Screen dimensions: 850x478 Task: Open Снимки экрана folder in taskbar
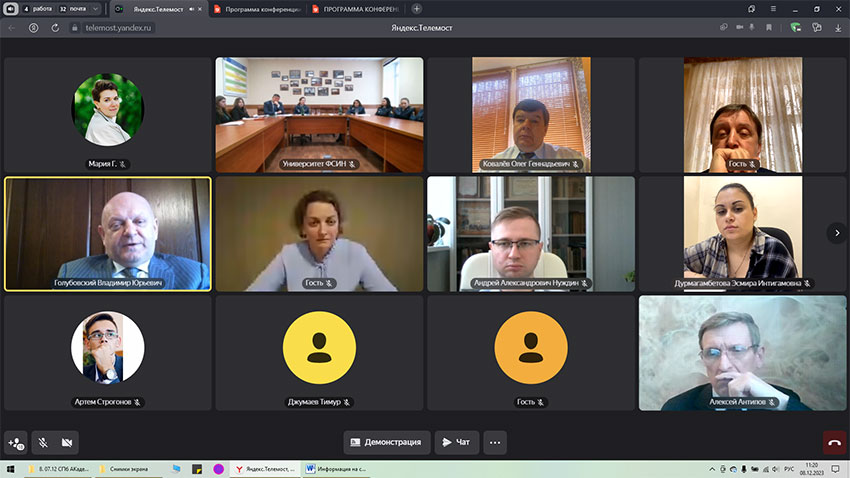pyautogui.click(x=130, y=468)
